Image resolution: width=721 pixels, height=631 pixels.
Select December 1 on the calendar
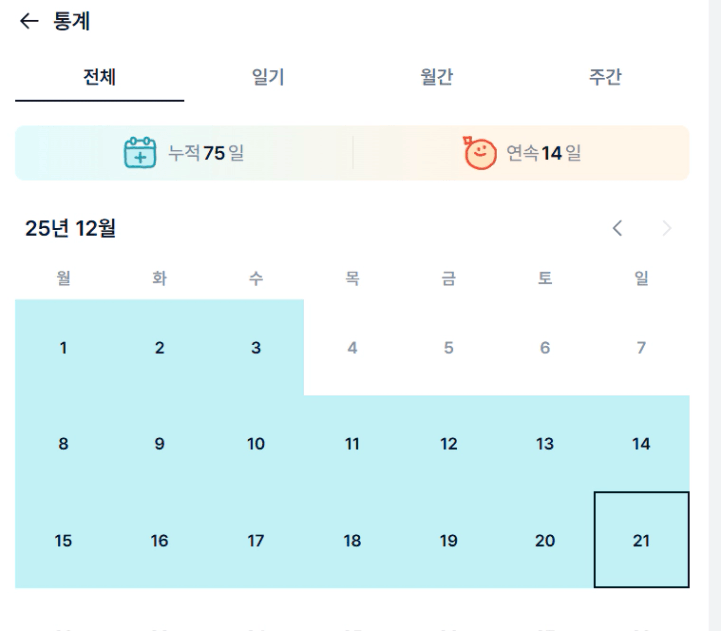tap(63, 348)
